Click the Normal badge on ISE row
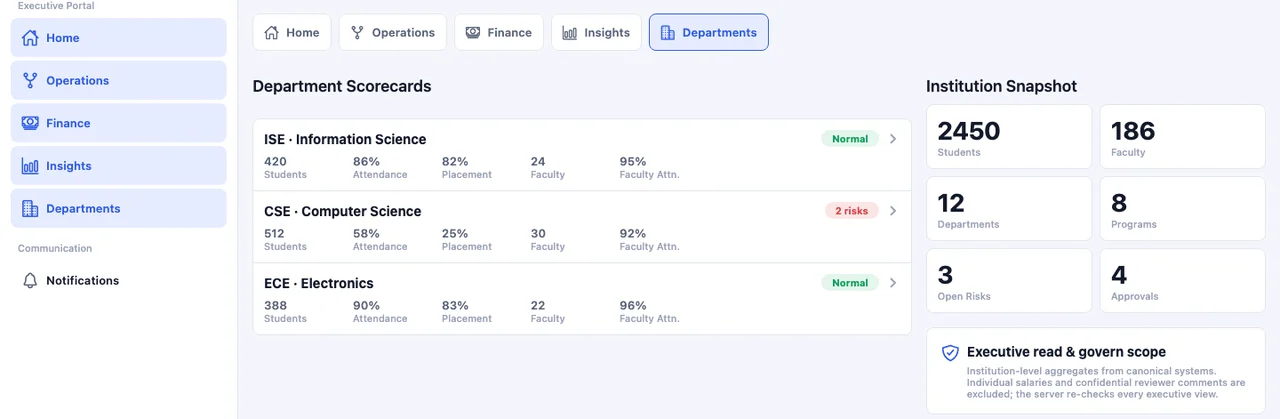The height and width of the screenshot is (419, 1280). click(x=850, y=139)
